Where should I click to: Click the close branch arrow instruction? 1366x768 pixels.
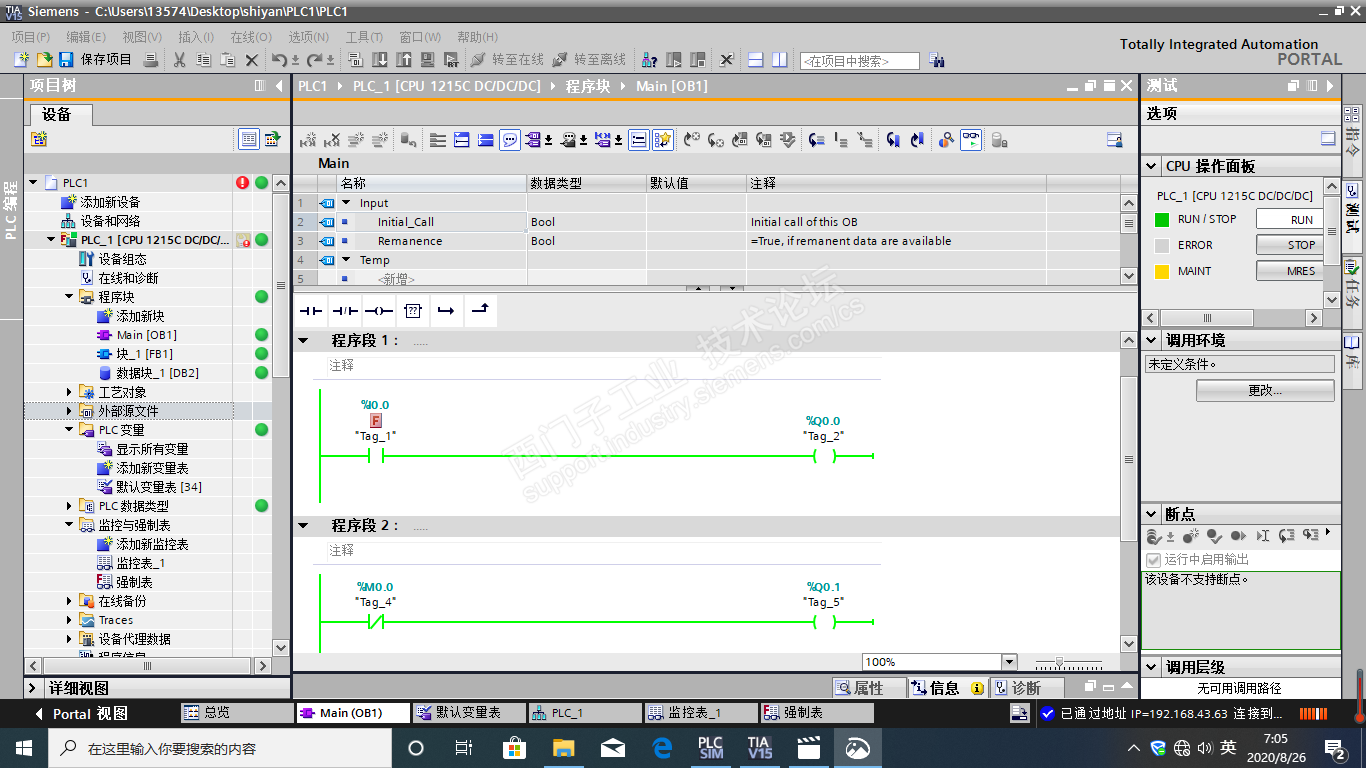pyautogui.click(x=481, y=311)
